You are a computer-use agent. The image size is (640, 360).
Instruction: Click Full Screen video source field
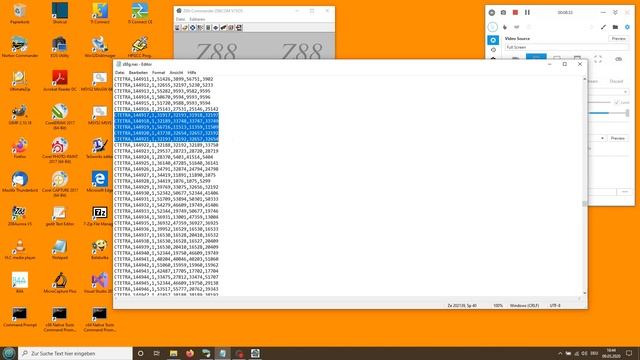tap(567, 47)
